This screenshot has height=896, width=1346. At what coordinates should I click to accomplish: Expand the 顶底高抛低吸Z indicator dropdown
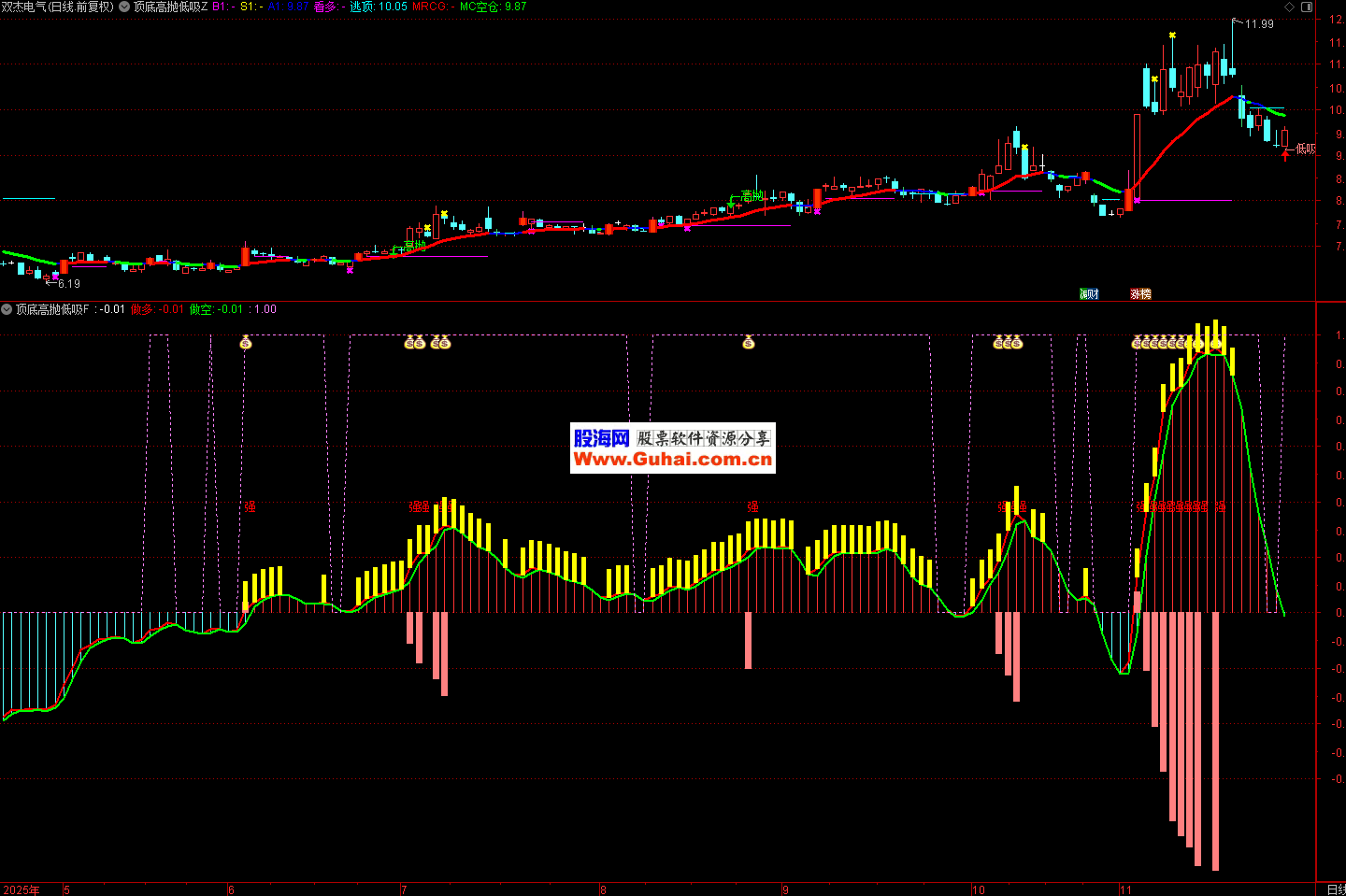click(x=124, y=7)
